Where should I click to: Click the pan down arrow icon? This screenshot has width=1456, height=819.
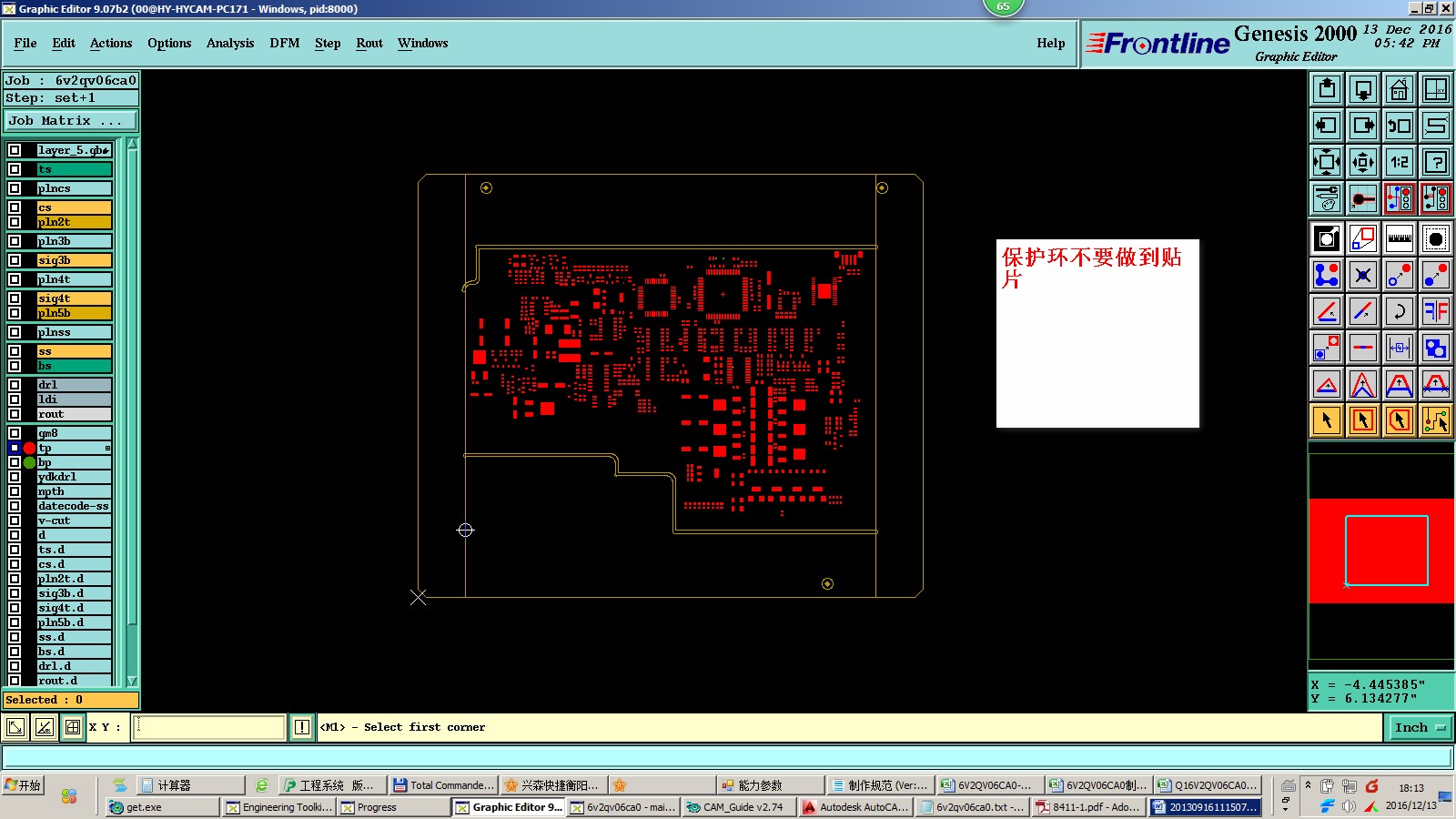pyautogui.click(x=1363, y=89)
